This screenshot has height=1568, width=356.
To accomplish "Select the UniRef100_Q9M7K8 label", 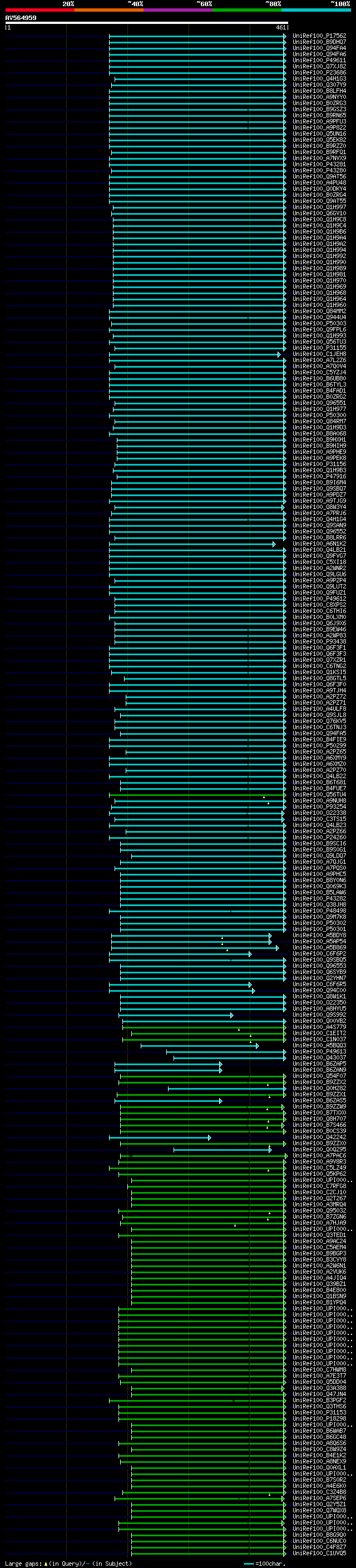I will pos(319,917).
